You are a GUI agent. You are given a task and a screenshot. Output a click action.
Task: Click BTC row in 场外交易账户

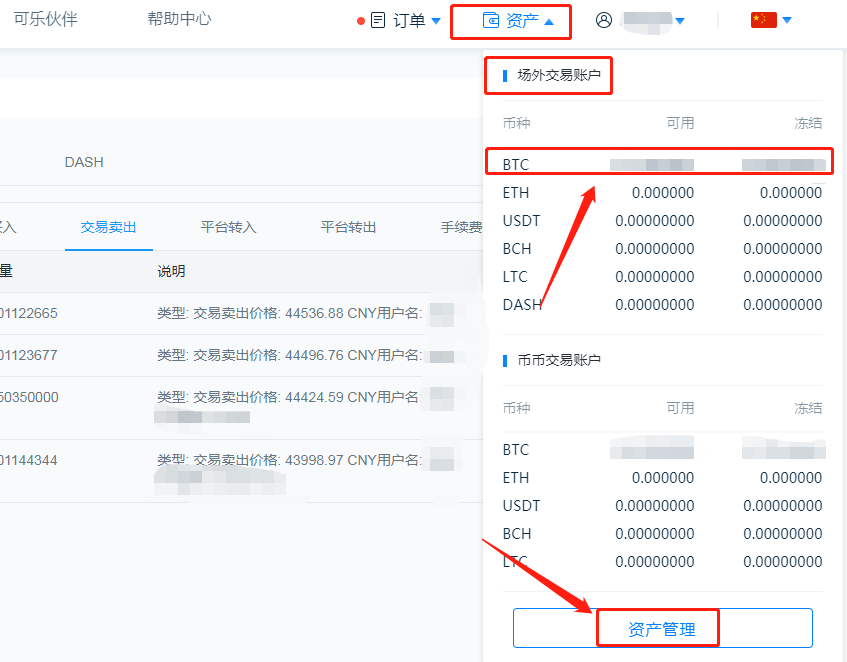coord(662,165)
